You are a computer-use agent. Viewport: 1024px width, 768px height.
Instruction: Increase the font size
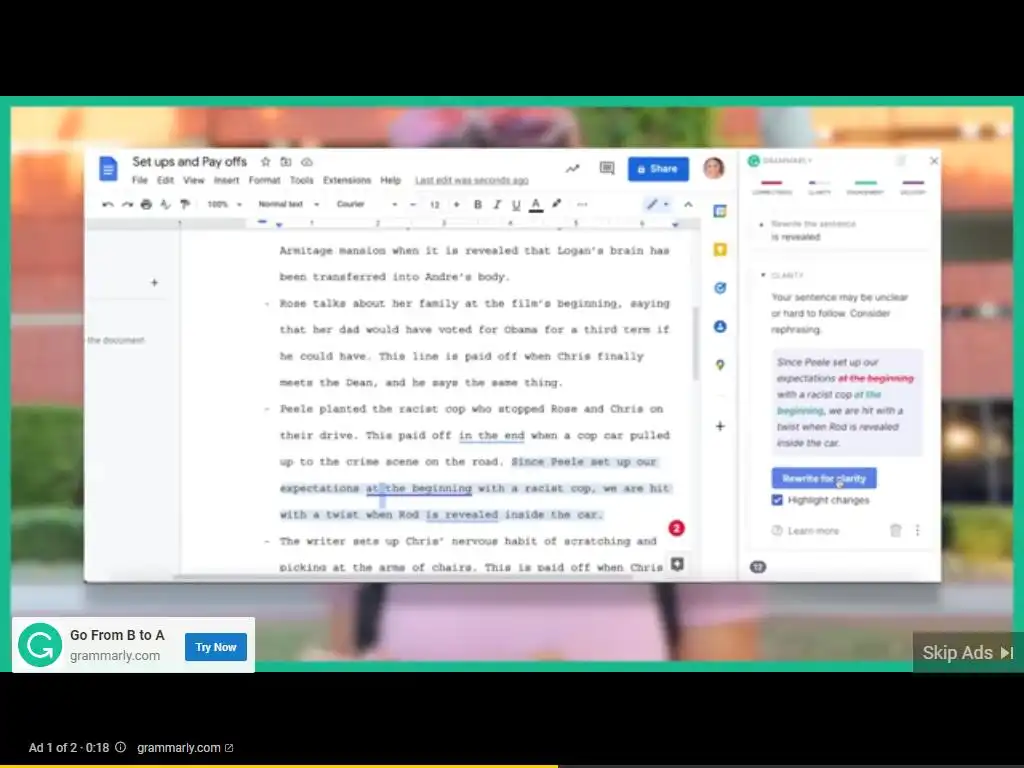(x=456, y=204)
